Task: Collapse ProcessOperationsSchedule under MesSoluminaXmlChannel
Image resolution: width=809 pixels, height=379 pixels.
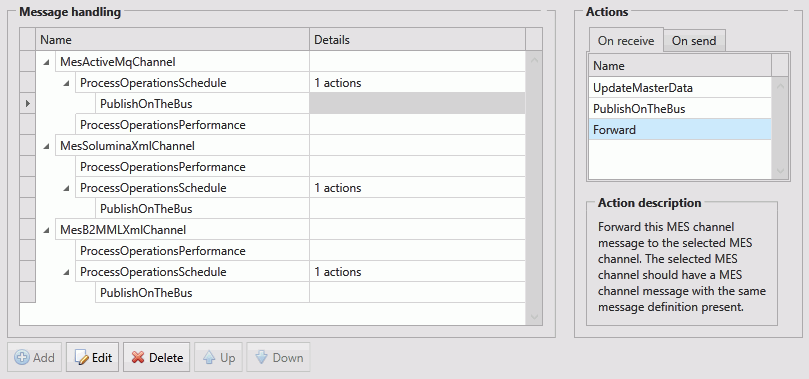Action: pyautogui.click(x=67, y=188)
